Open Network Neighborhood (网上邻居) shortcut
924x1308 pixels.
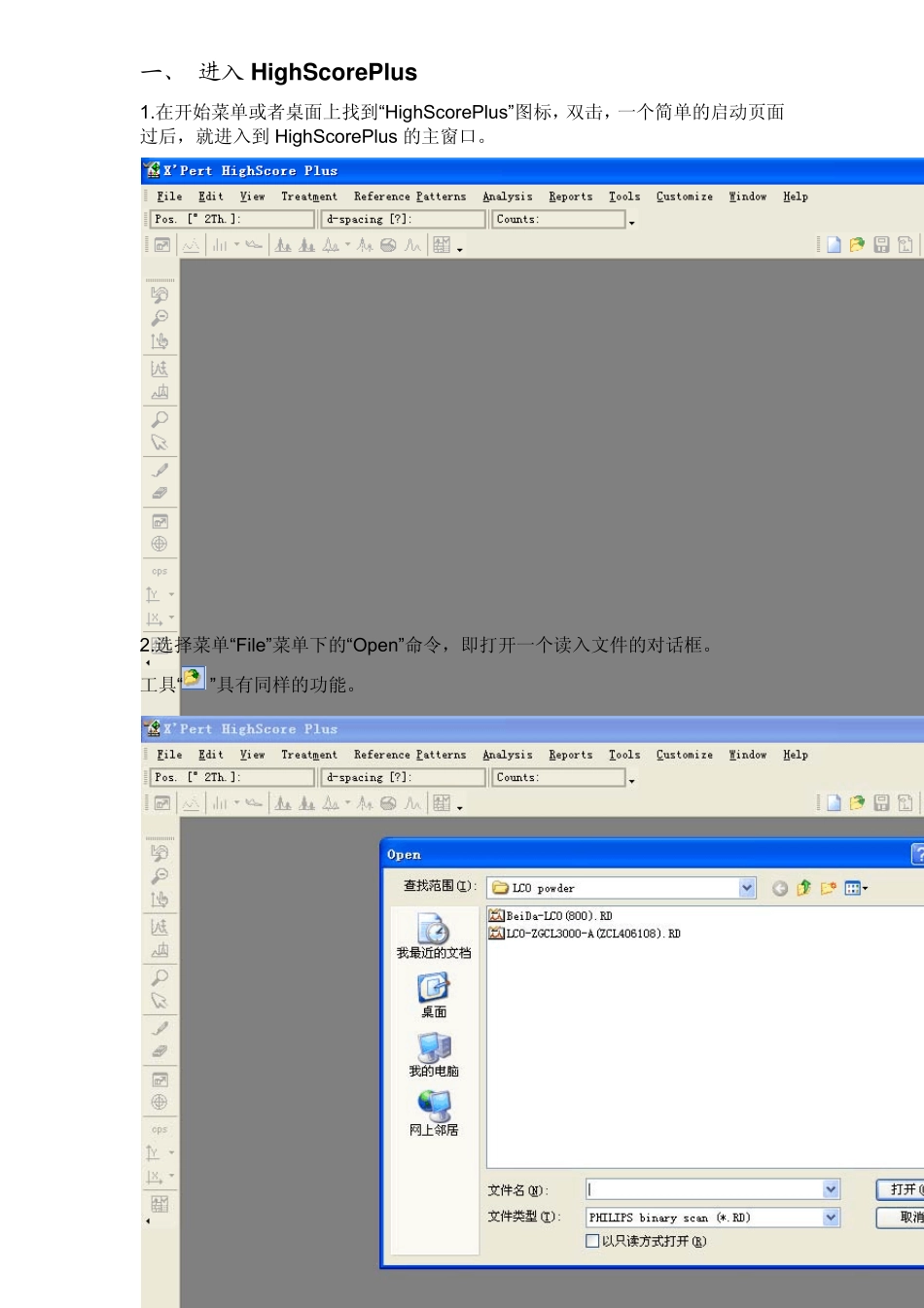pyautogui.click(x=434, y=1114)
